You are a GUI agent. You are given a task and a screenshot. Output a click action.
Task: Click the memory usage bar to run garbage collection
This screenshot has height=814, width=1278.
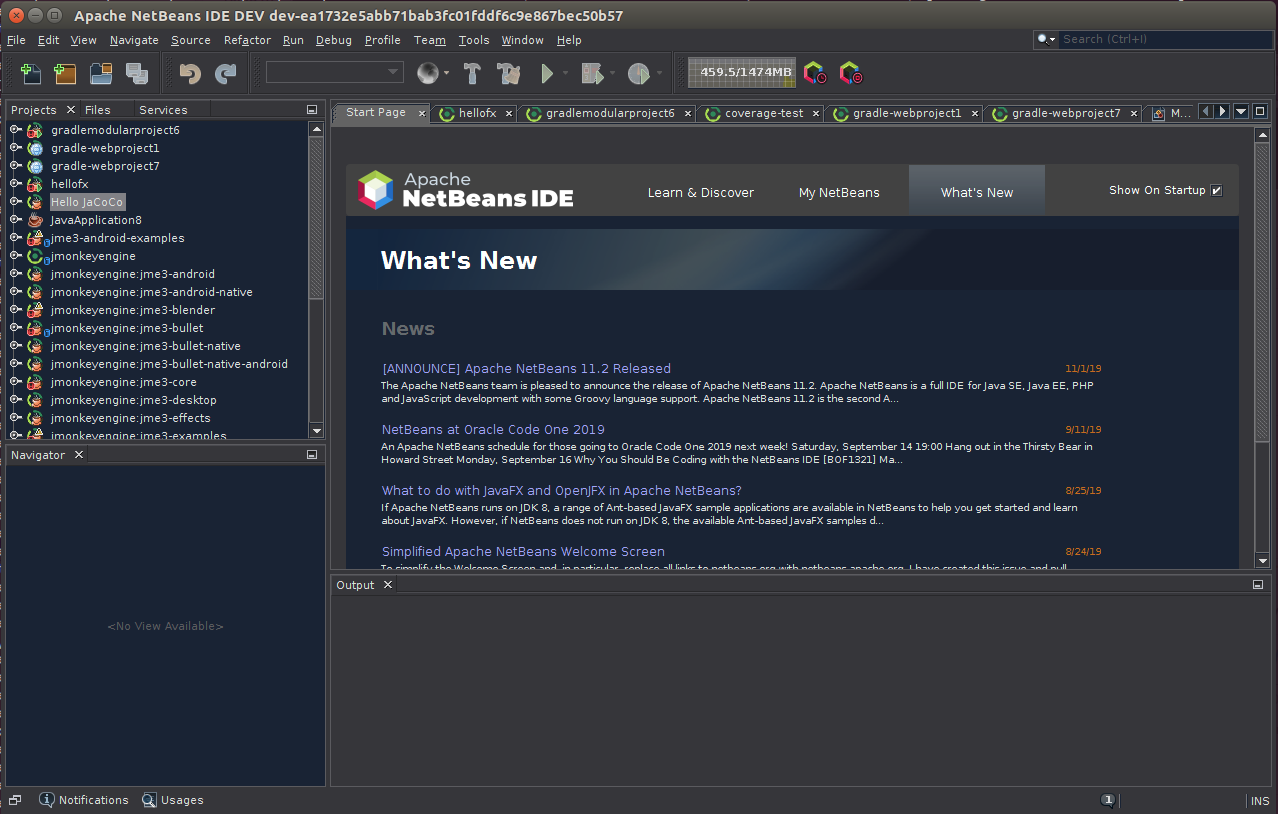coord(743,73)
